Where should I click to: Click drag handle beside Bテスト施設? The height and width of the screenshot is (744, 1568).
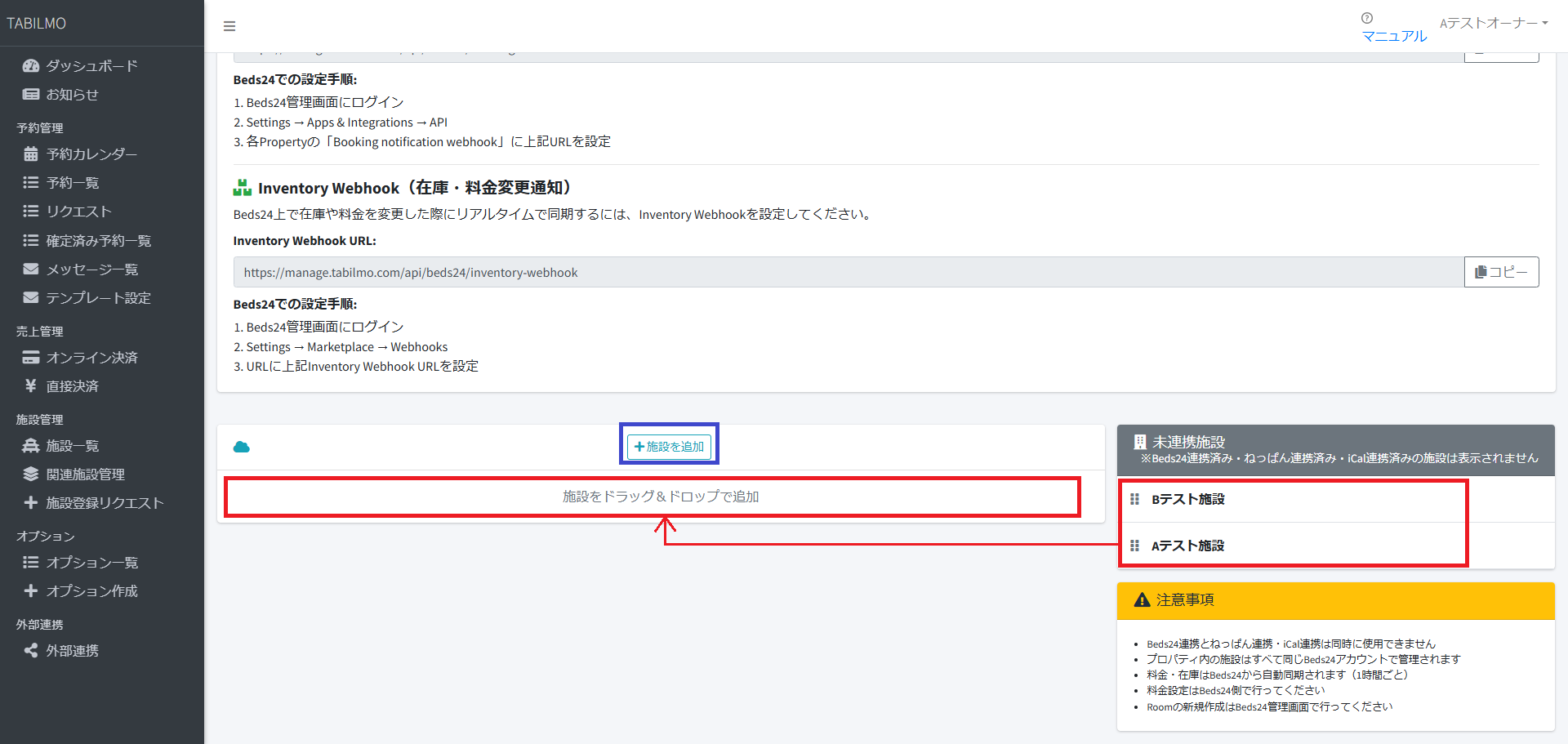[1134, 499]
